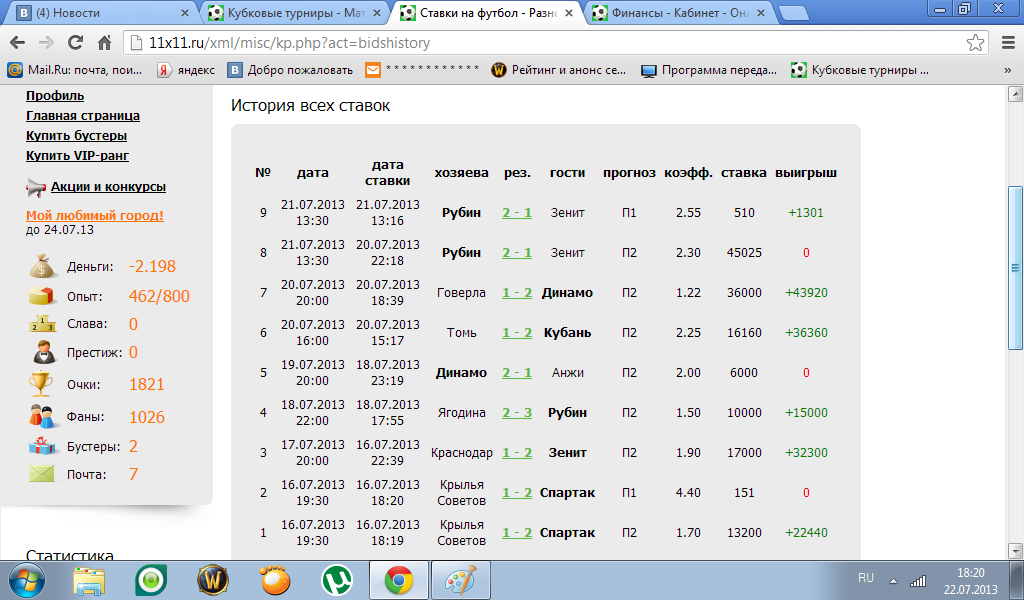Switch input language via RU indicator
The width and height of the screenshot is (1024, 600).
coord(866,578)
